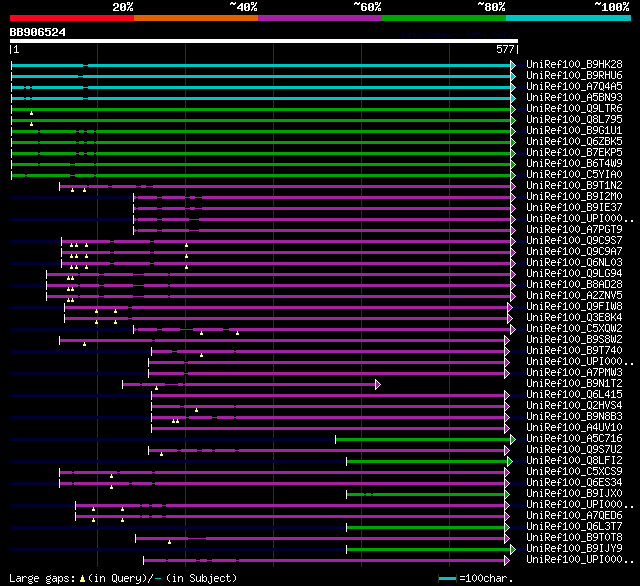Viewport: 640px width, 586px height.
Task: Select the UniRef100_A2ZNV5 label
Action: 574,296
